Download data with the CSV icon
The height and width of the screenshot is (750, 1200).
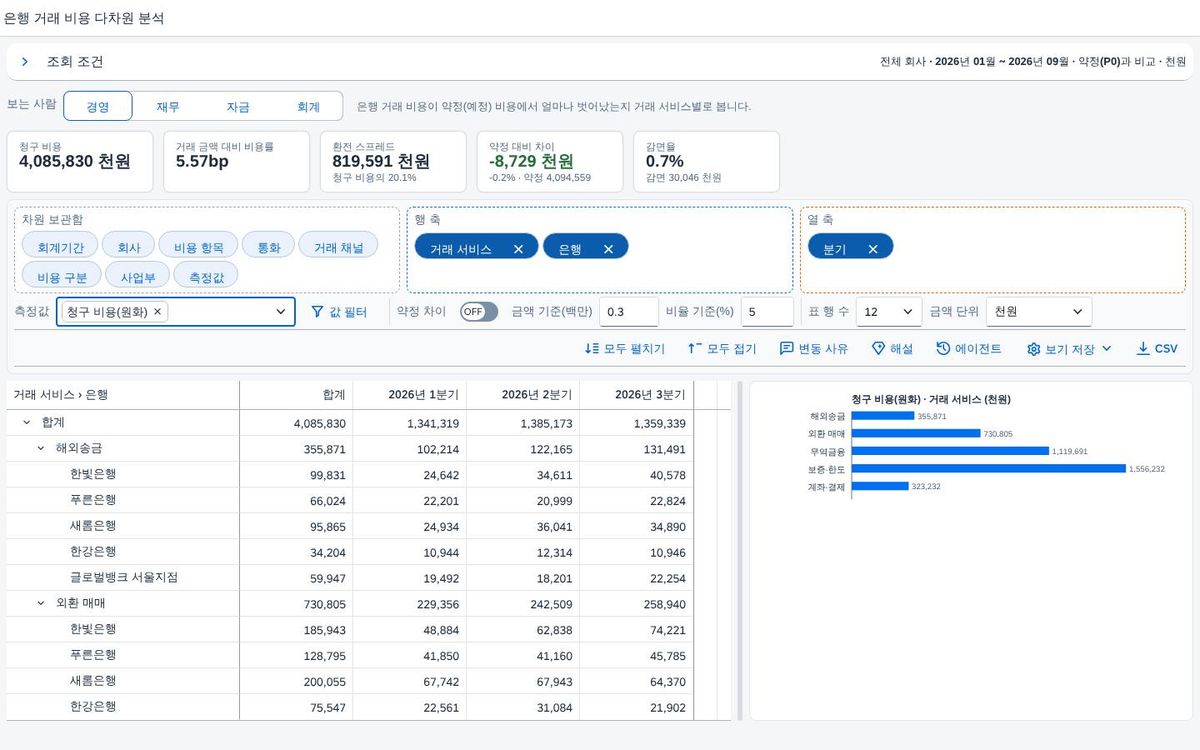click(x=1143, y=349)
